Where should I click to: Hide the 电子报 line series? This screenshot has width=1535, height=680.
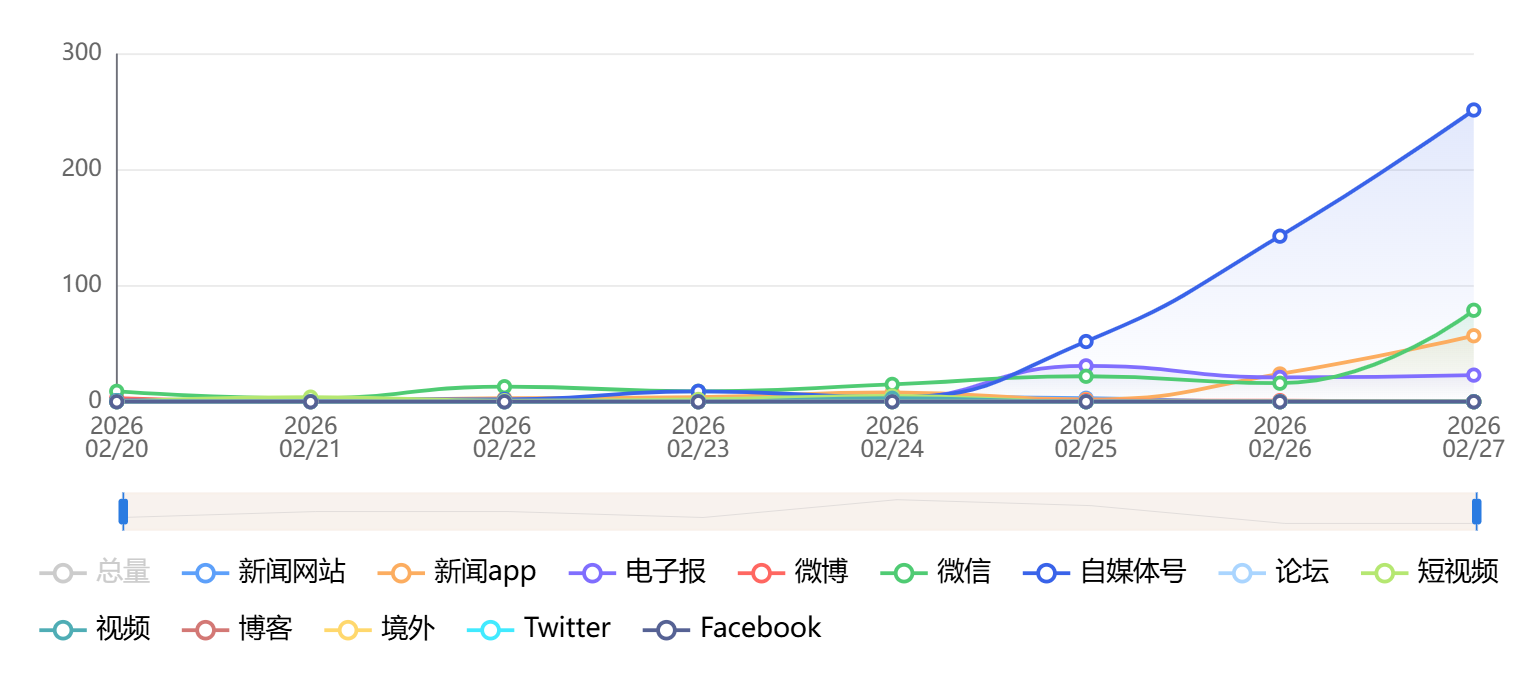click(638, 573)
